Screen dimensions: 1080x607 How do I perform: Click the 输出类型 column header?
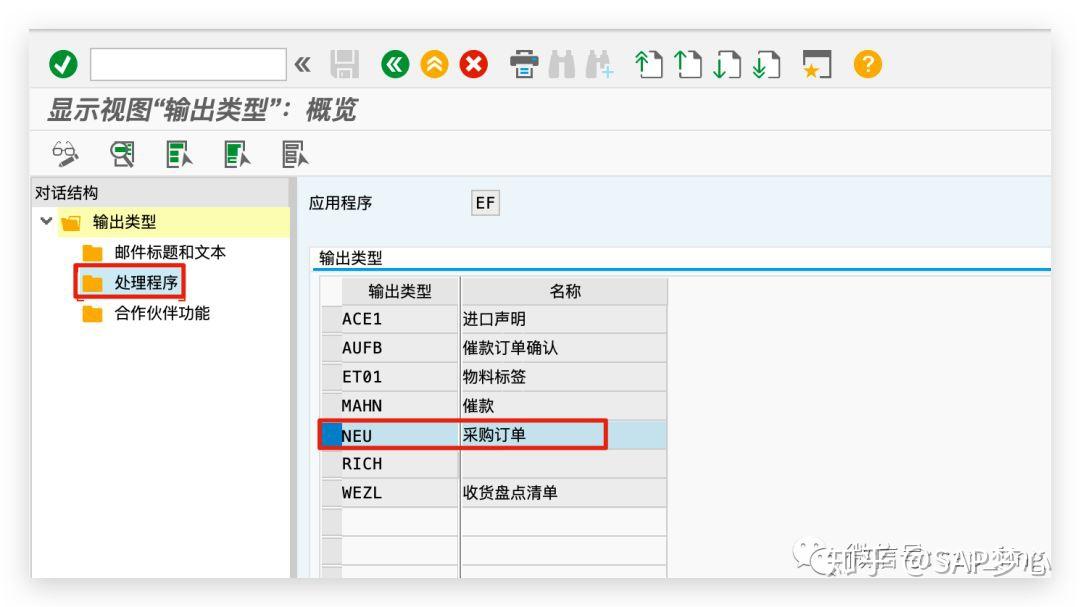pyautogui.click(x=400, y=291)
